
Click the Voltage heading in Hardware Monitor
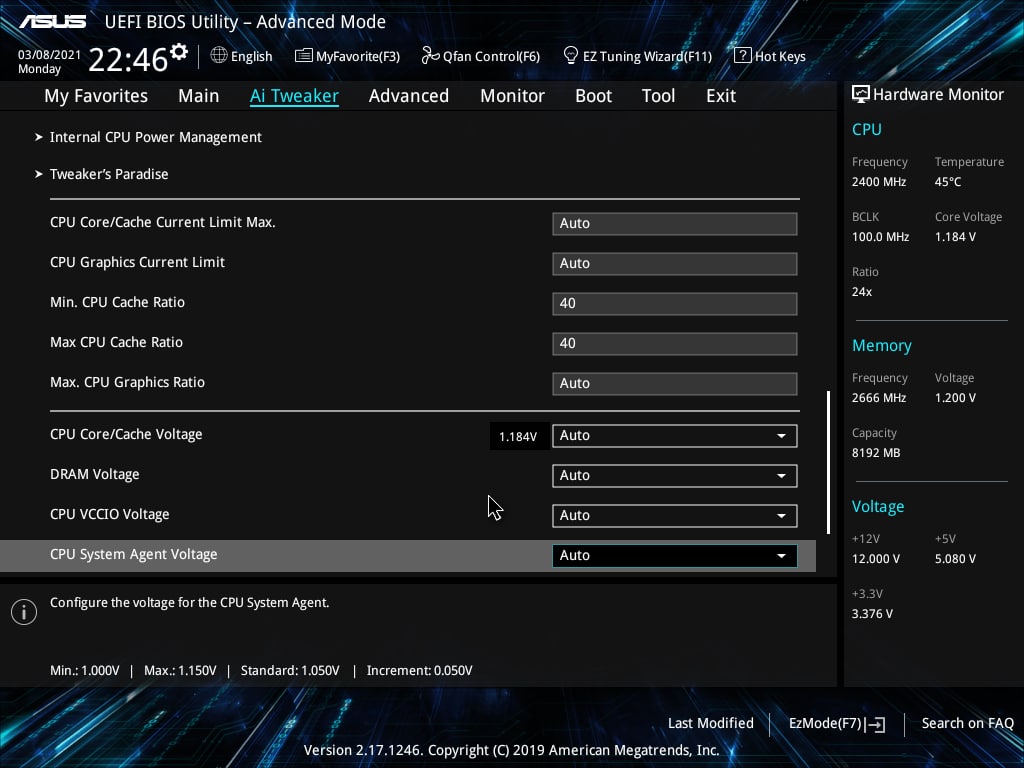point(878,507)
